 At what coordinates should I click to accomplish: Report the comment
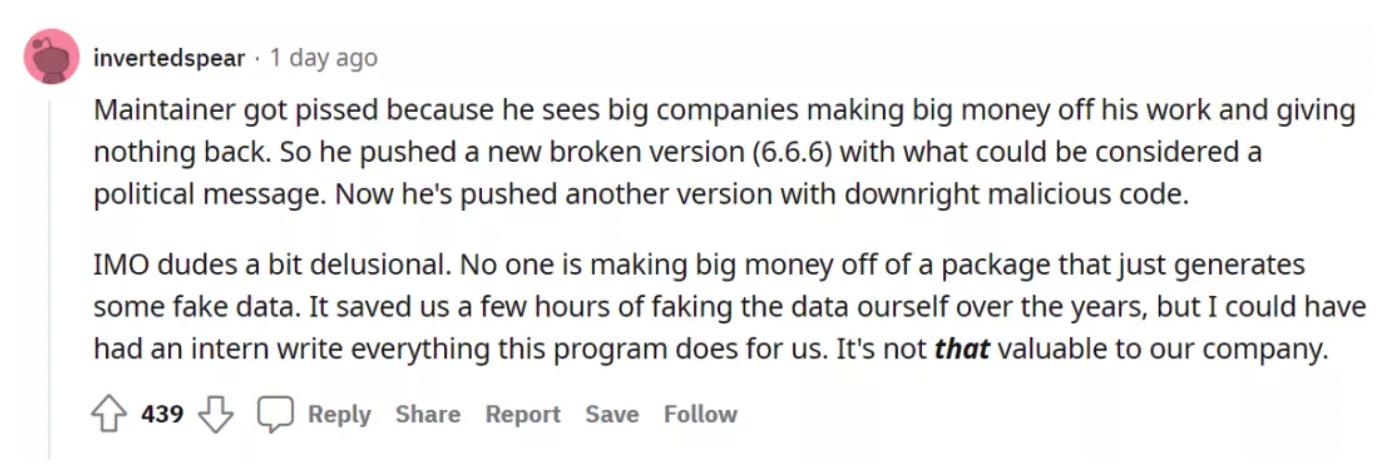(523, 414)
